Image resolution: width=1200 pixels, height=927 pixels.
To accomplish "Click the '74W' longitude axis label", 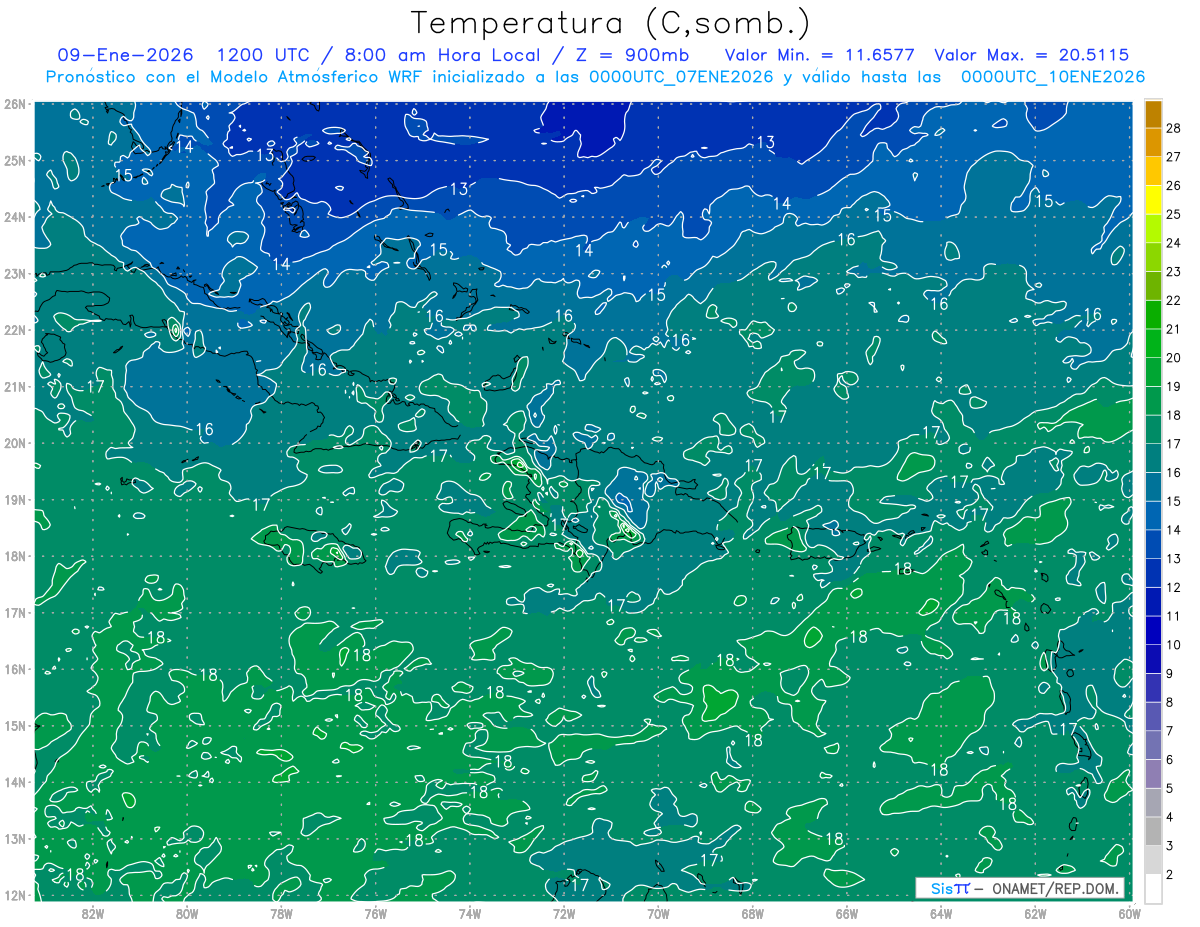I will pos(469,914).
